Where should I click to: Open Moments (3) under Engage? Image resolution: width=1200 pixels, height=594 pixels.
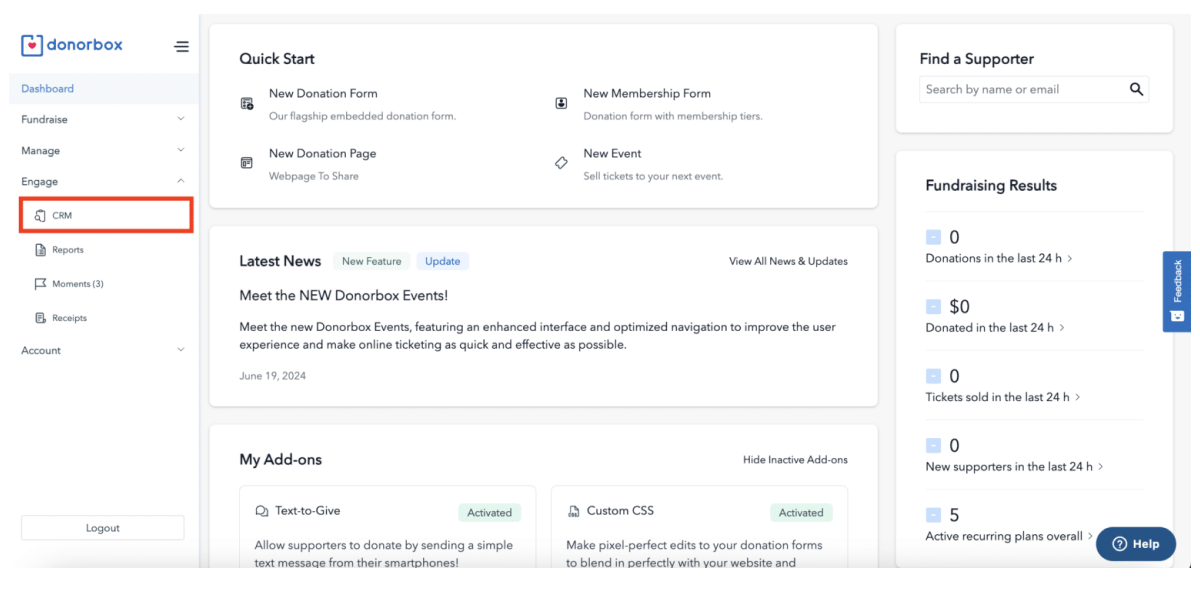tap(78, 284)
